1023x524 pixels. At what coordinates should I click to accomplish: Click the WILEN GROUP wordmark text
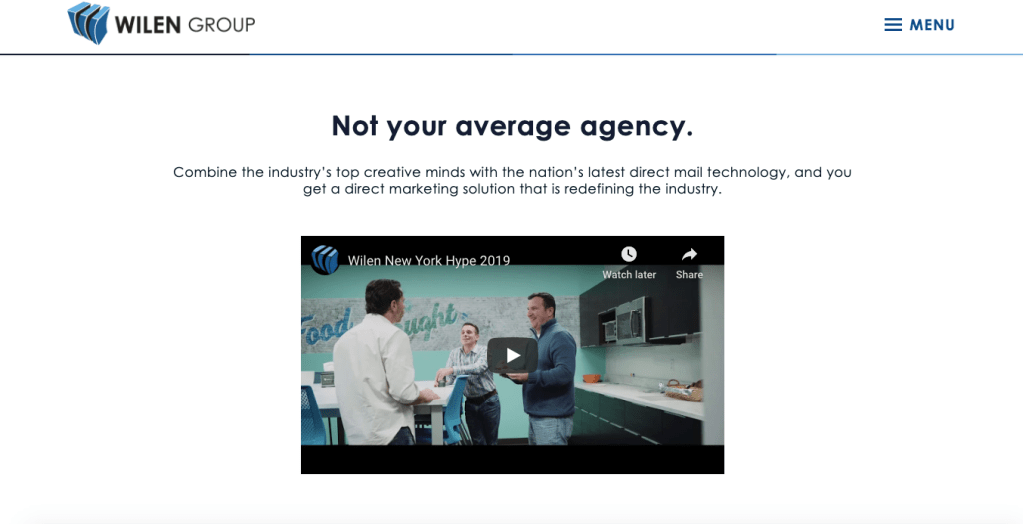pos(185,24)
